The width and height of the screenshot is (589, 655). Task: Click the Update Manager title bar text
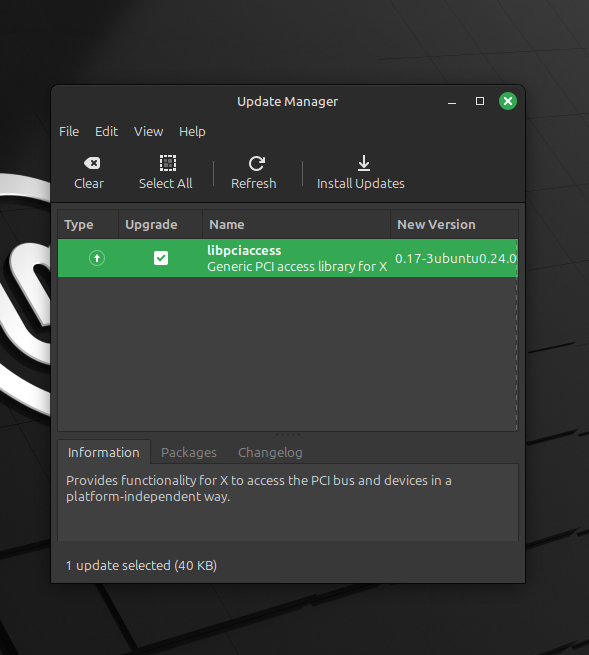pyautogui.click(x=287, y=102)
